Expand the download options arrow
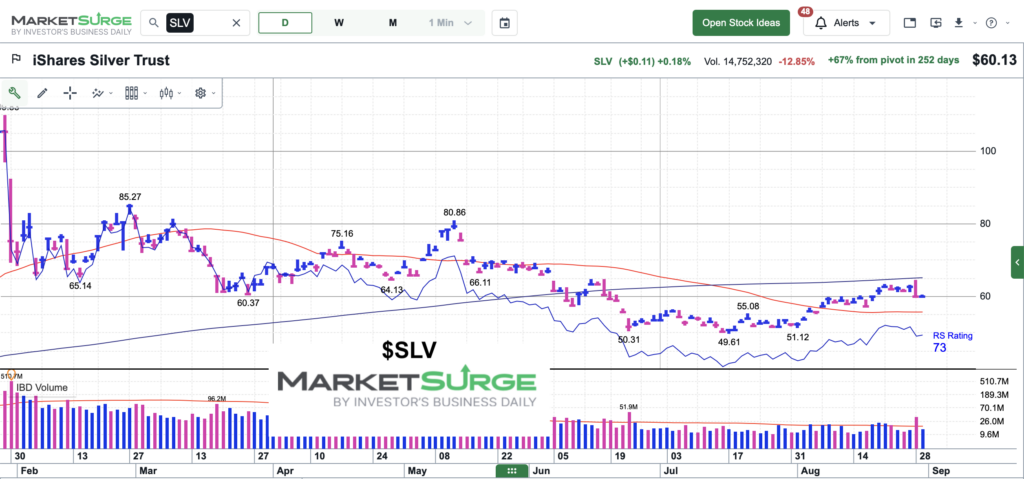The width and height of the screenshot is (1024, 479). coord(974,23)
